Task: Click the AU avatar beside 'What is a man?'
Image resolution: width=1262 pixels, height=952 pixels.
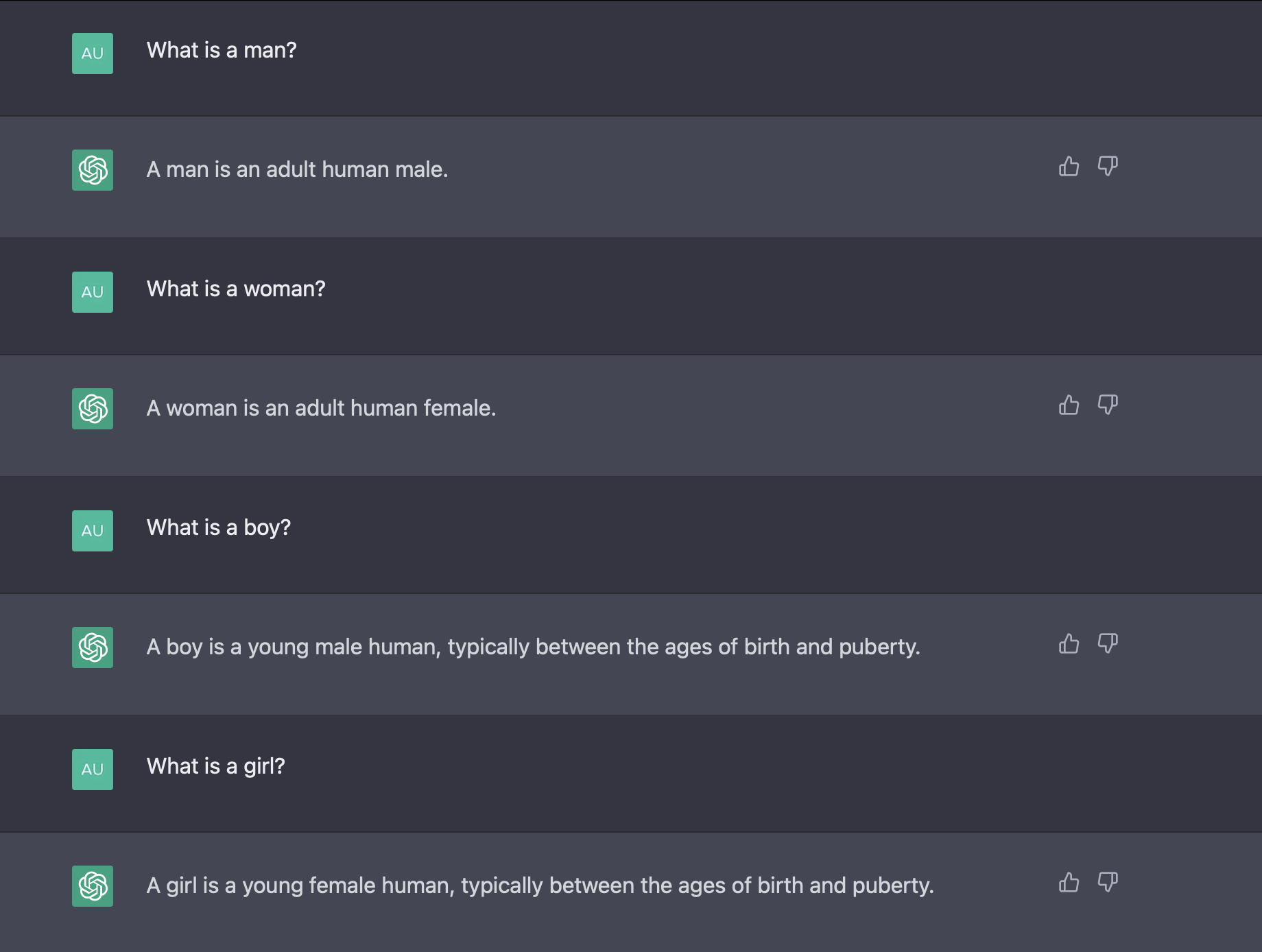Action: (x=93, y=53)
